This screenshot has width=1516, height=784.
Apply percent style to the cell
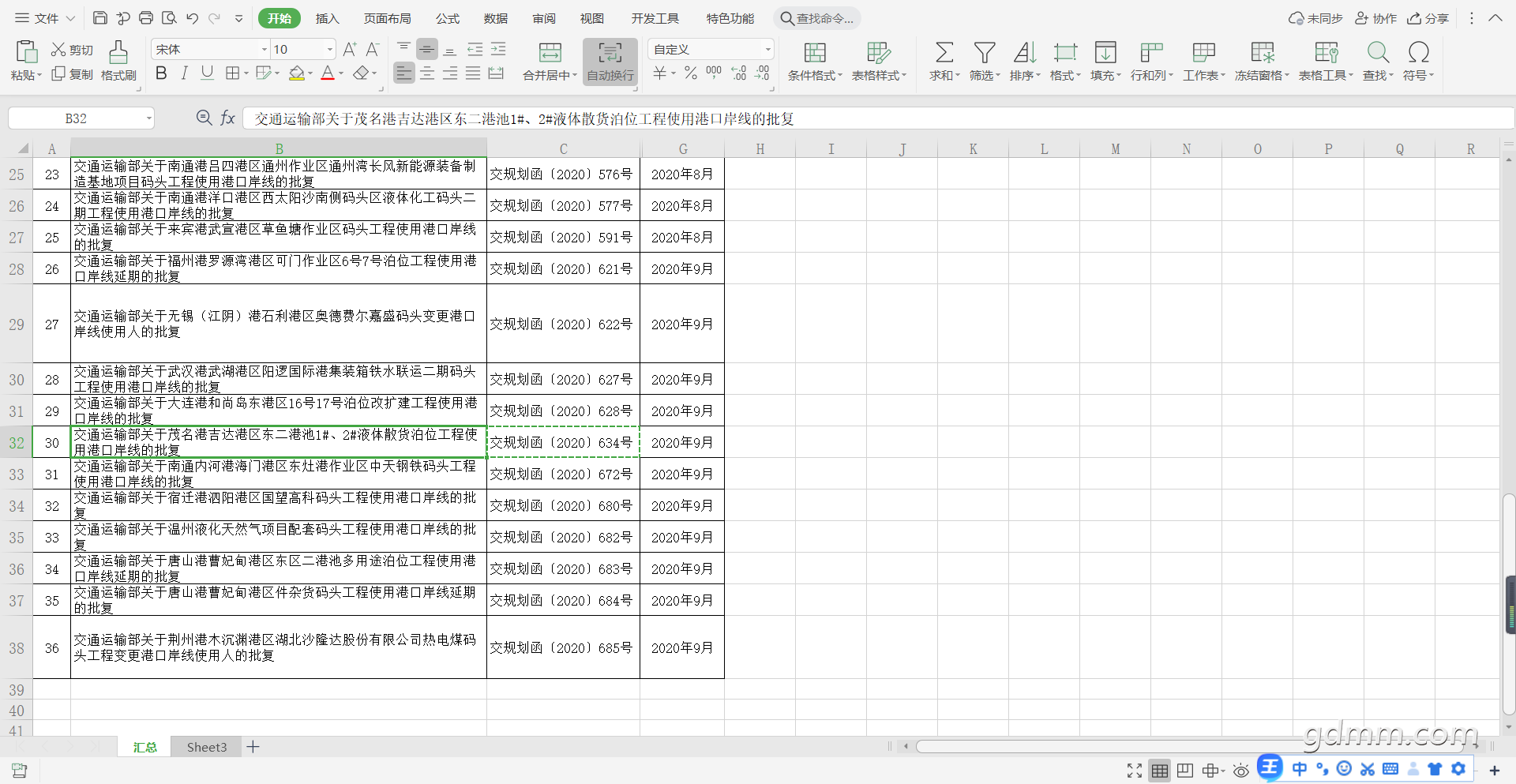(x=691, y=73)
